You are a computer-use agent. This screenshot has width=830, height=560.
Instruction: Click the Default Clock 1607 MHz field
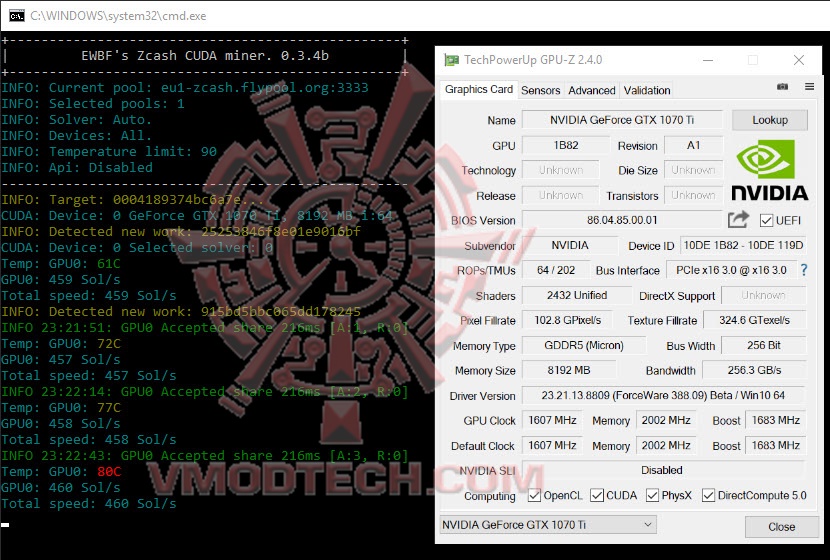pos(552,446)
